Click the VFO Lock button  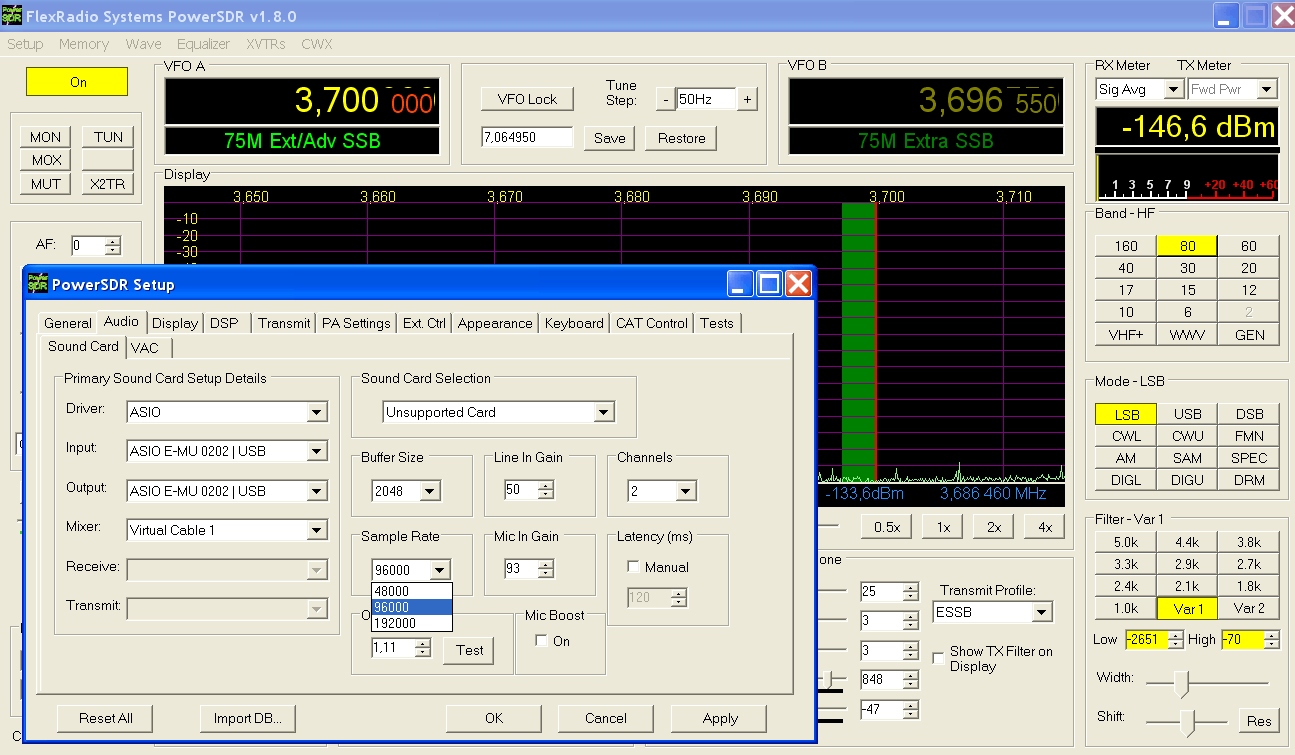527,99
